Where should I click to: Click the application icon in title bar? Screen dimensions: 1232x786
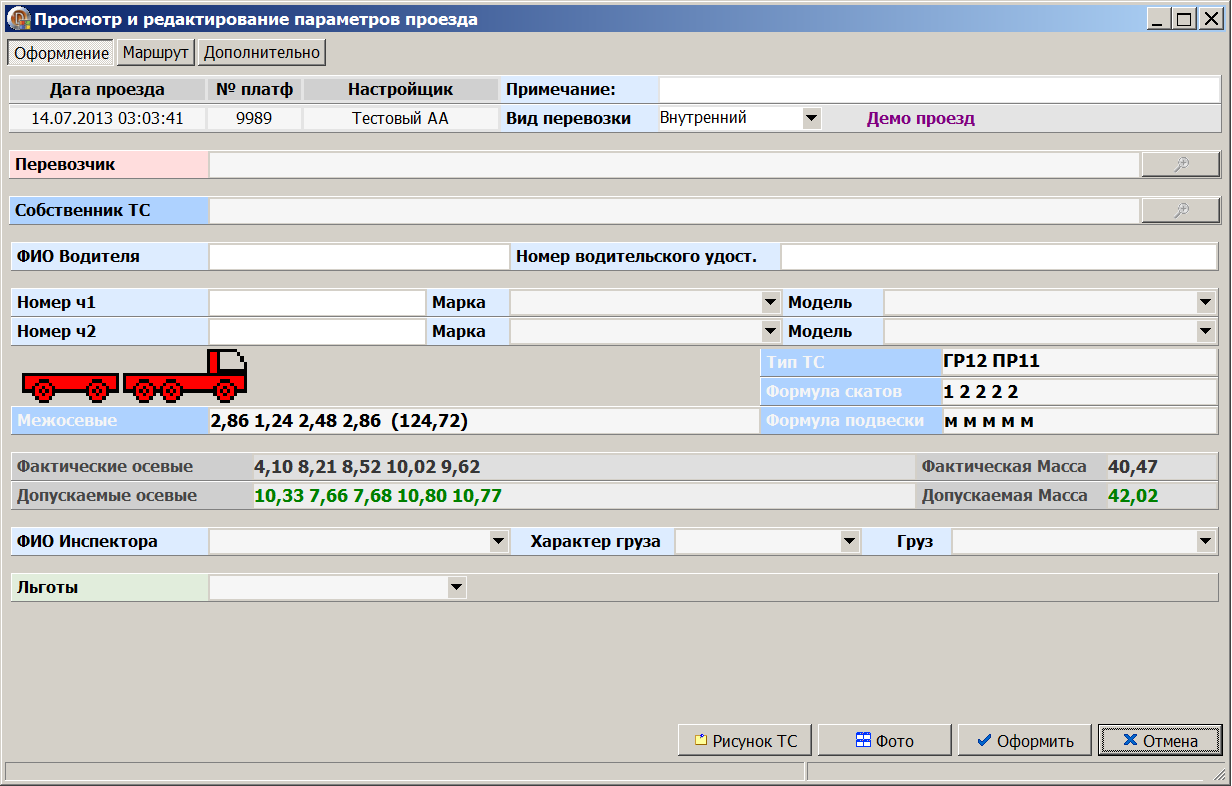coord(18,18)
